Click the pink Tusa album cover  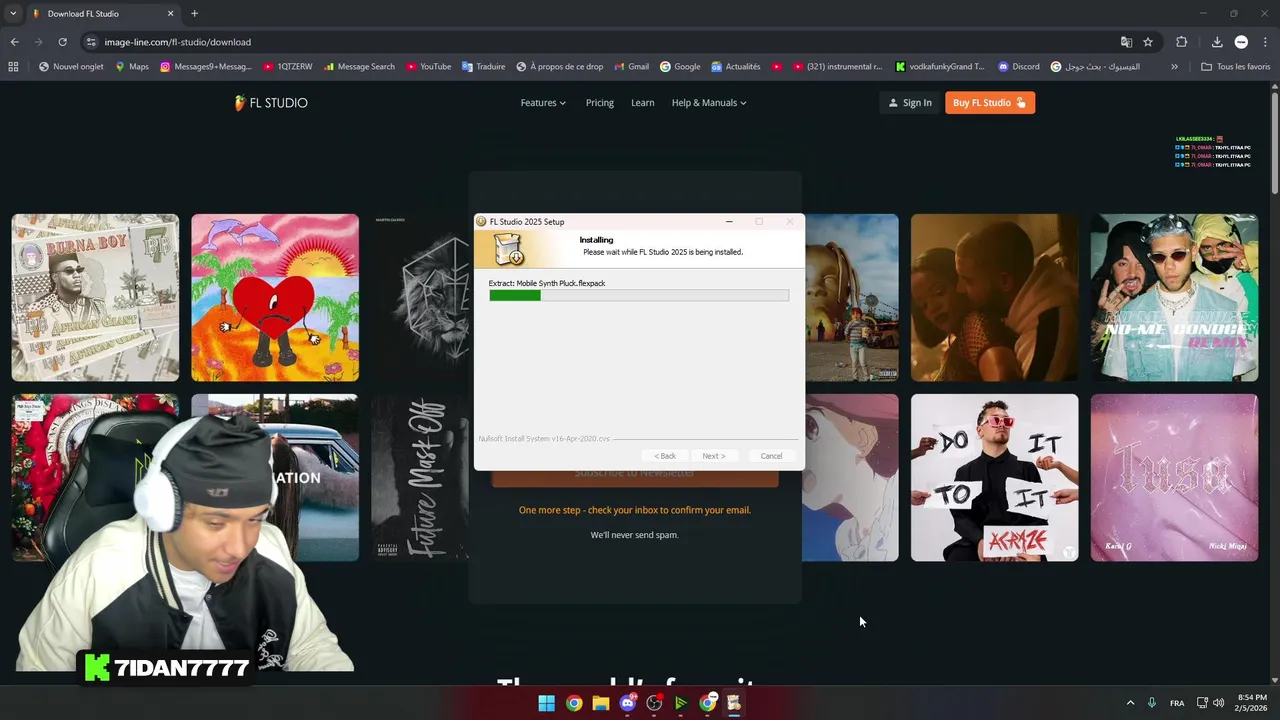point(1175,477)
